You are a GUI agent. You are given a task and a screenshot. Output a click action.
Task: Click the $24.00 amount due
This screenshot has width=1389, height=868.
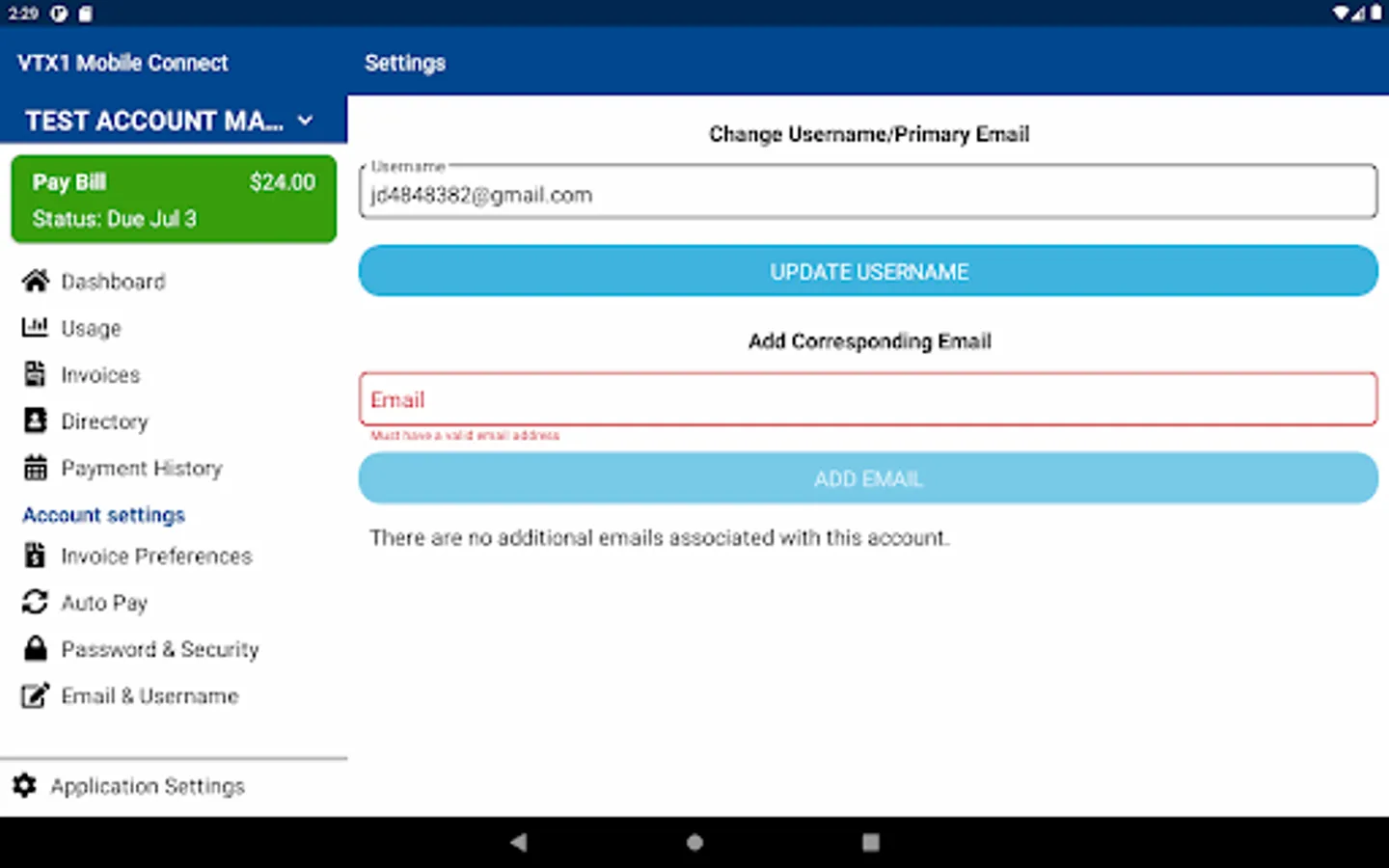coord(283,182)
